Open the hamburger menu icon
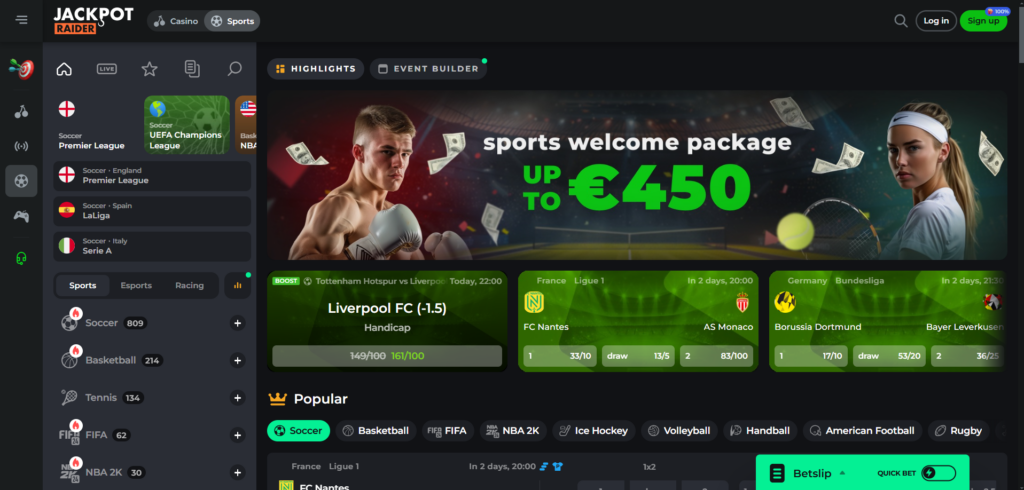 (22, 20)
